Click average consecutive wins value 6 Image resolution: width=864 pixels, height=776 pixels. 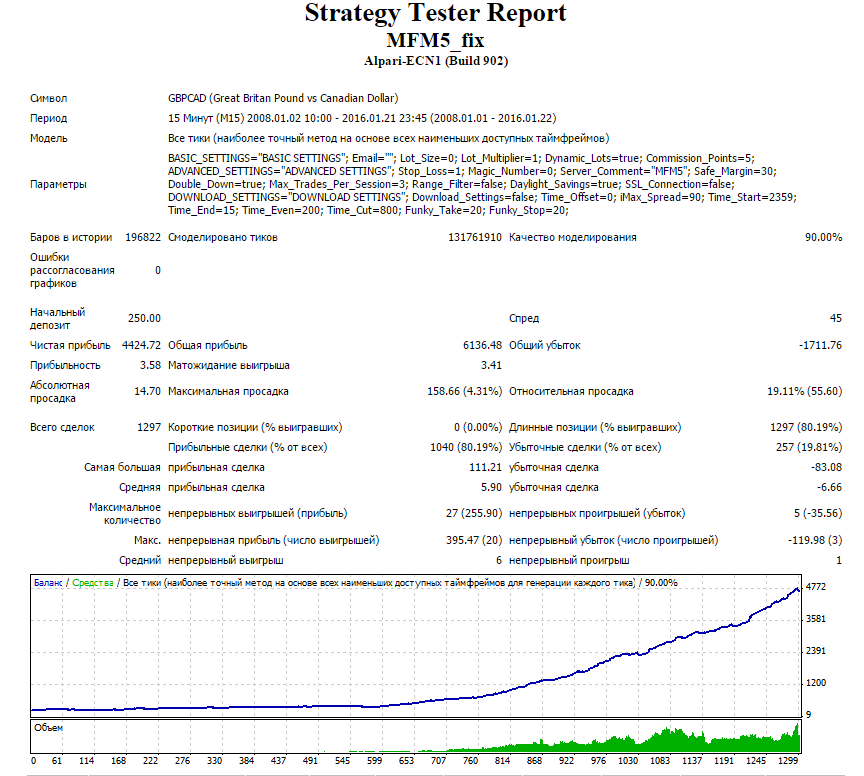(499, 561)
